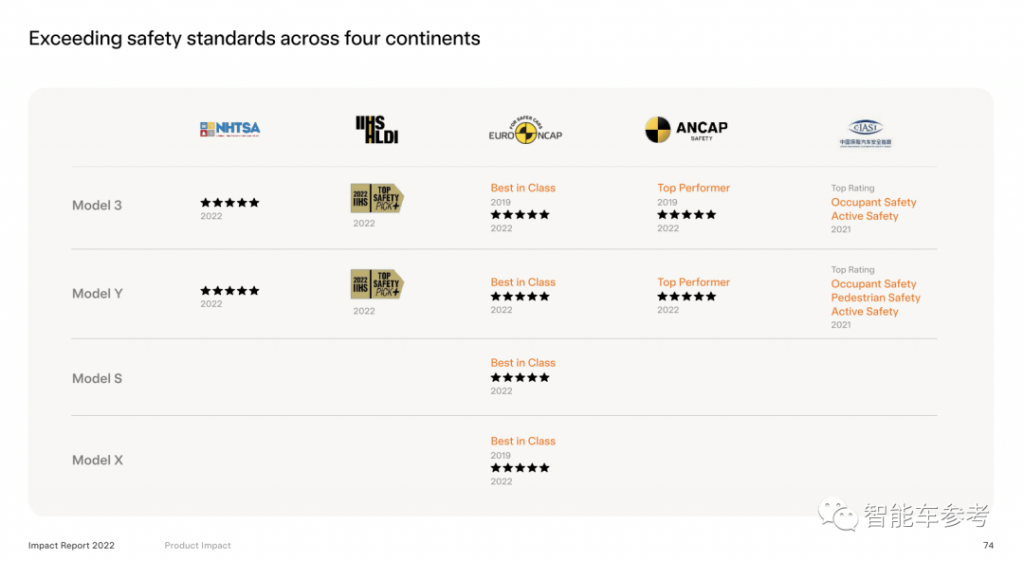The width and height of the screenshot is (1024, 561).
Task: Click Model 3 NHTSA five-star rating
Action: click(230, 202)
